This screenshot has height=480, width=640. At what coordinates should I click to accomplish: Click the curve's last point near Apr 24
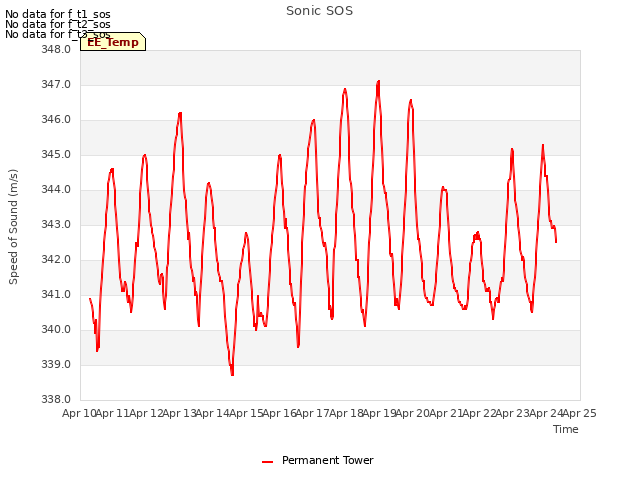556,242
